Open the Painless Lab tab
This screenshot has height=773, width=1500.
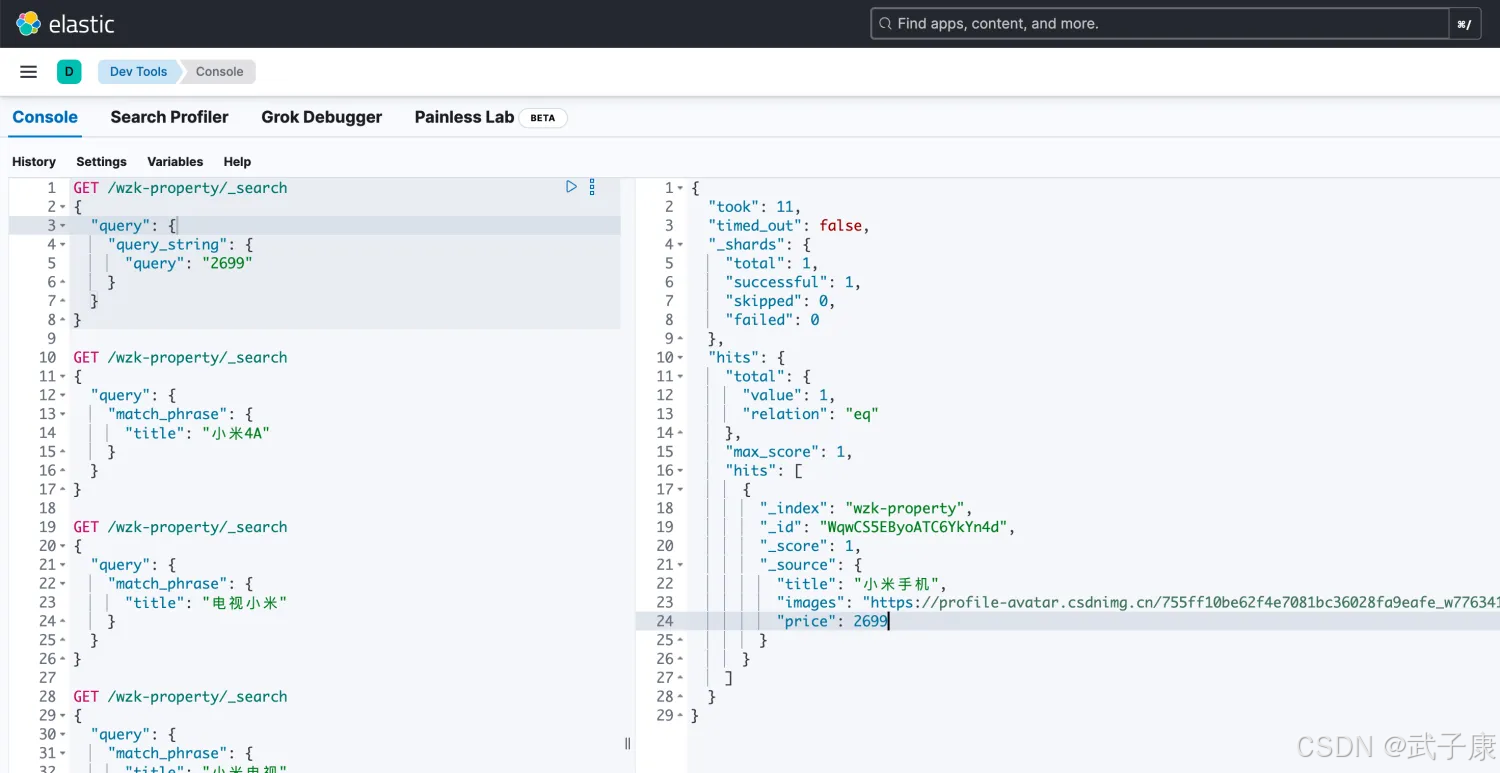(464, 117)
